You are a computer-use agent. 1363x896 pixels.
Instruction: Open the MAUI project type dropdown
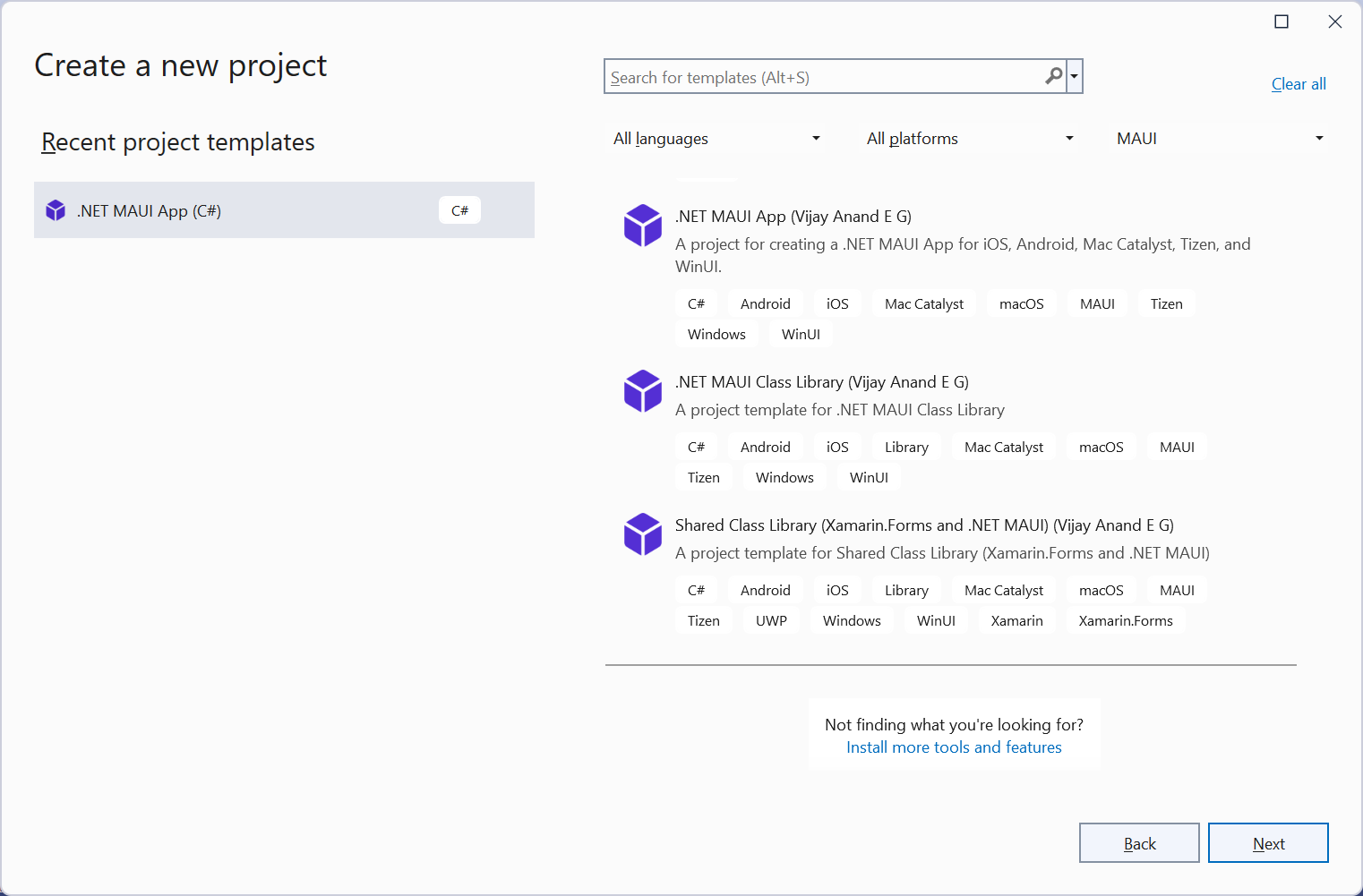(1220, 138)
